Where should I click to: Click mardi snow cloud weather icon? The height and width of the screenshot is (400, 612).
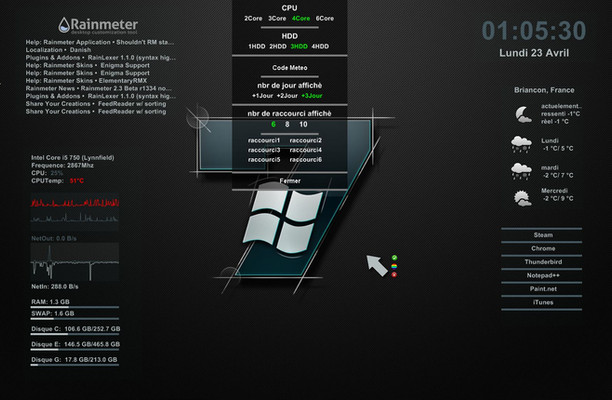click(x=521, y=171)
